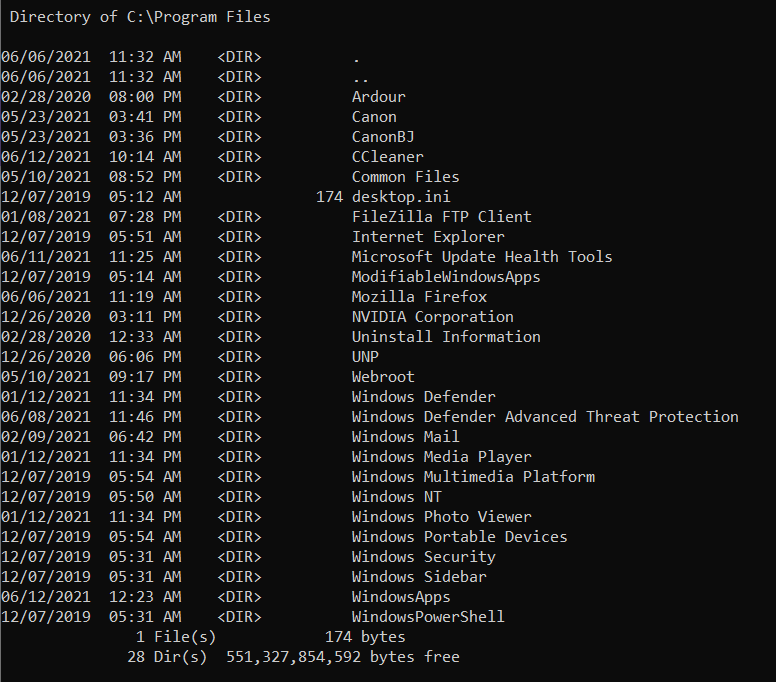Click the CCleaner directory listing
This screenshot has width=776, height=682.
tap(387, 157)
